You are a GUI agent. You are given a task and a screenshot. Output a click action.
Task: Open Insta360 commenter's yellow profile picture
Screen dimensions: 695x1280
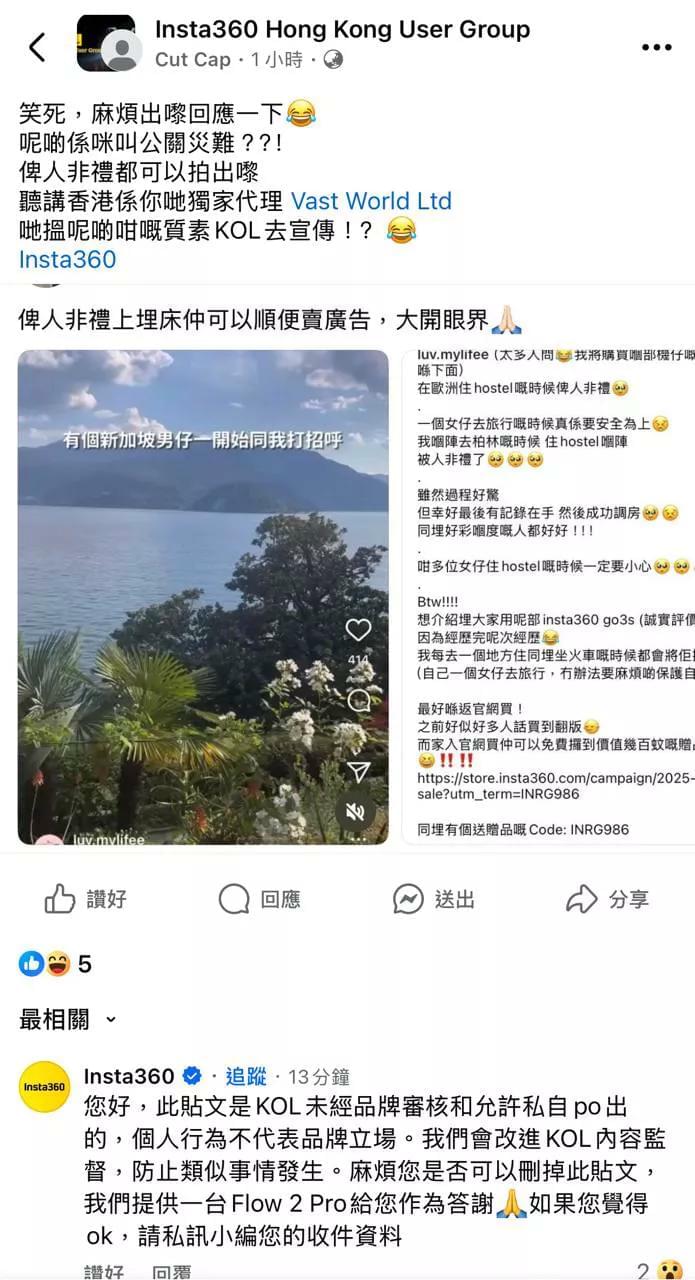(x=45, y=1087)
